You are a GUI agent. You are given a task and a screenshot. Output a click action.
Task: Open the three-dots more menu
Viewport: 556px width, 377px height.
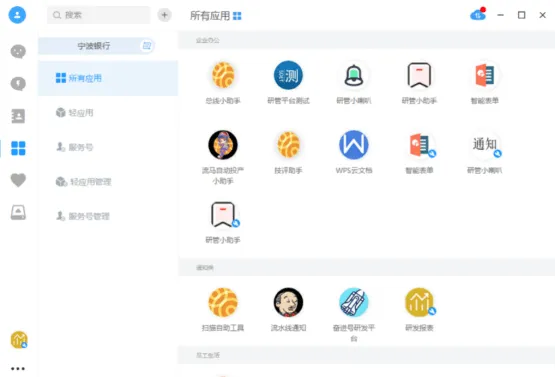(18, 368)
